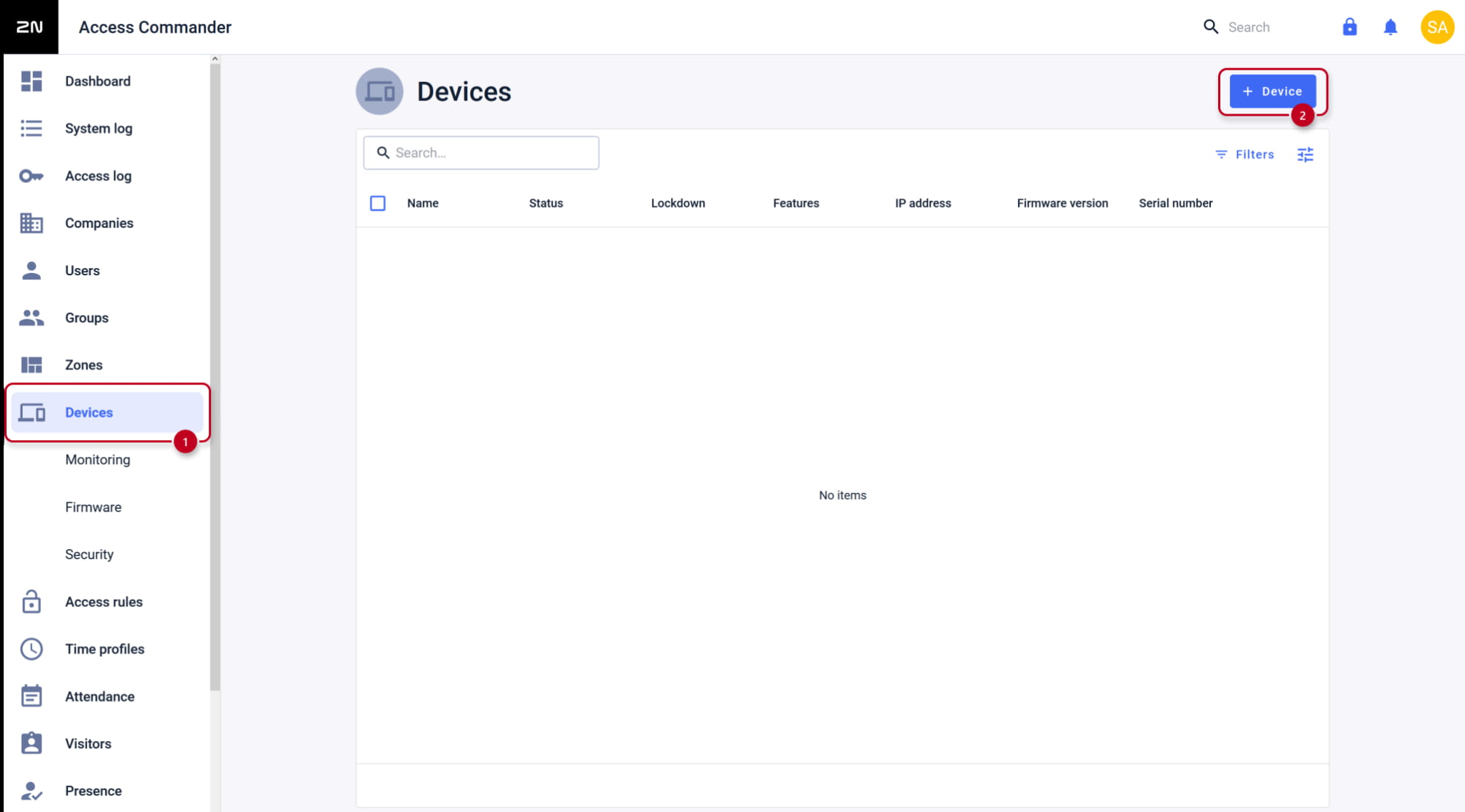Sort by Lockdown column header

point(678,204)
